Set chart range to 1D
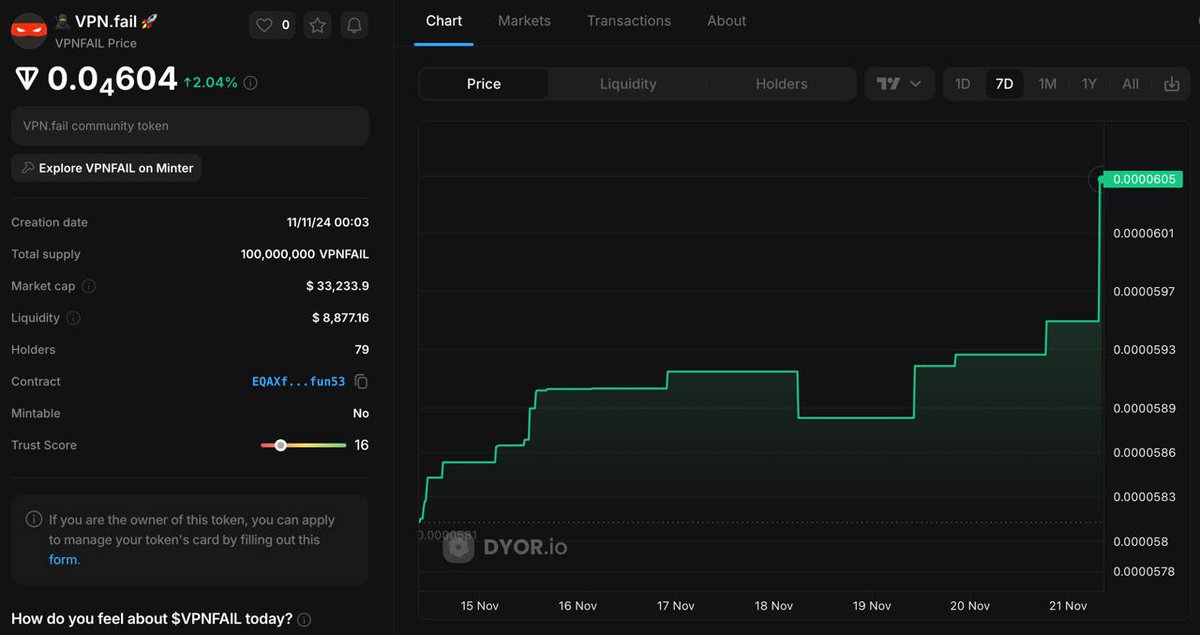1200x635 pixels. pyautogui.click(x=962, y=84)
